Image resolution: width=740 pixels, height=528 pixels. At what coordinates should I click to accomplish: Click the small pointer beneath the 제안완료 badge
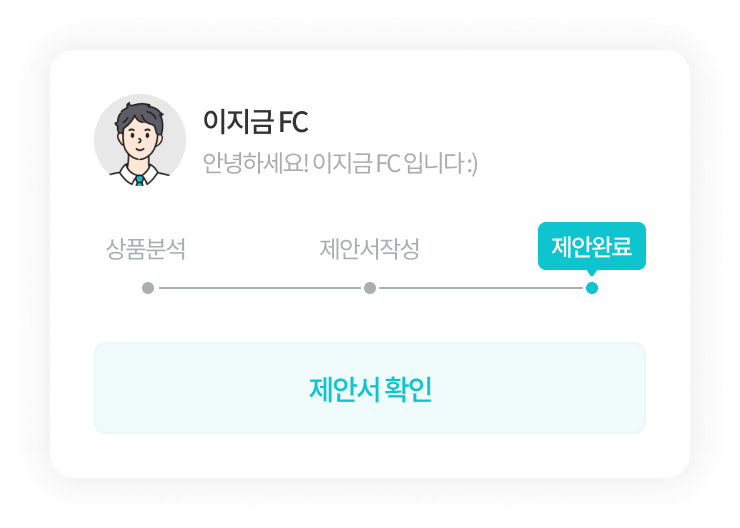coord(592,273)
